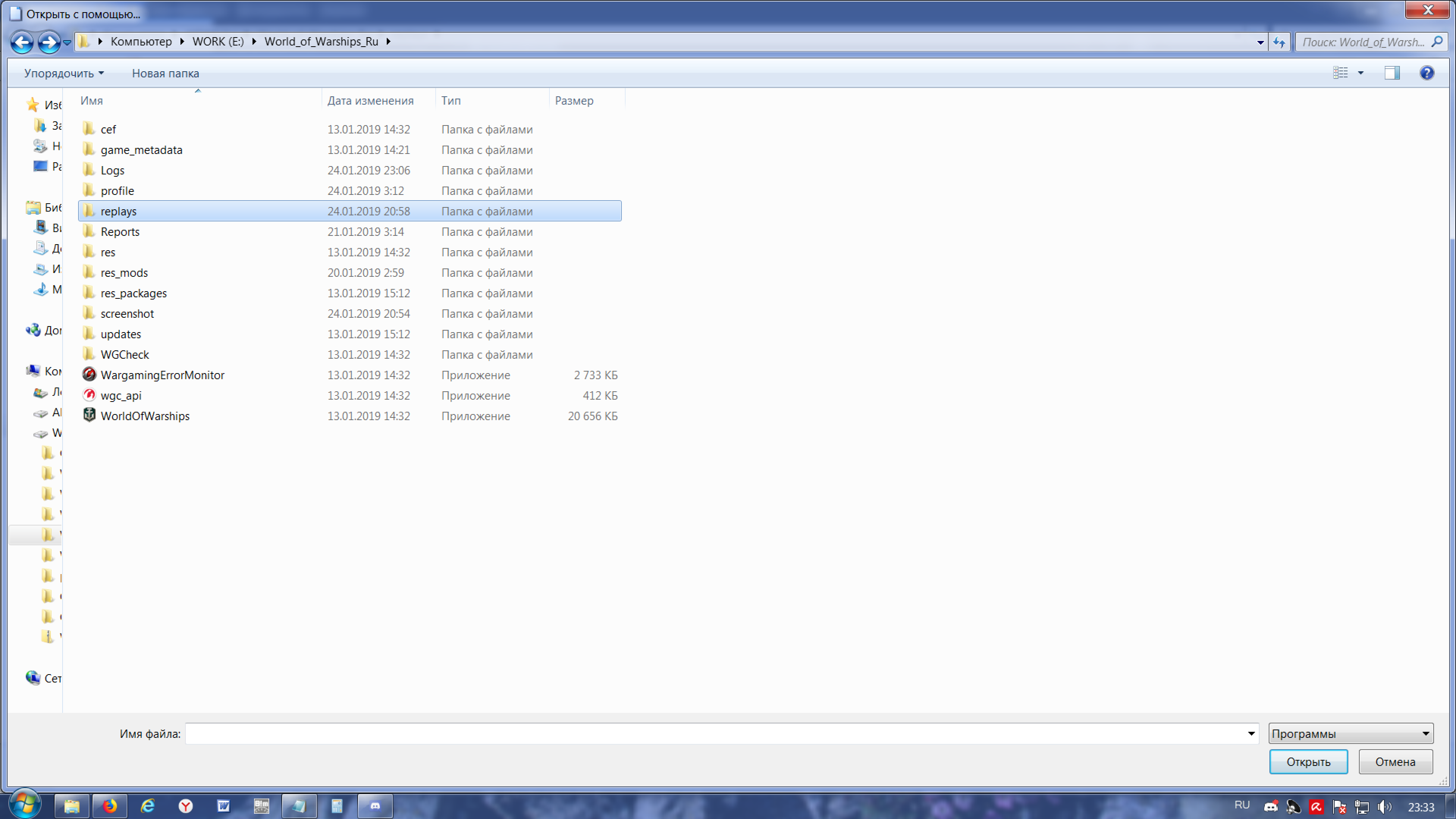Select the game_metadata folder
This screenshot has height=819, width=1456.
point(350,149)
